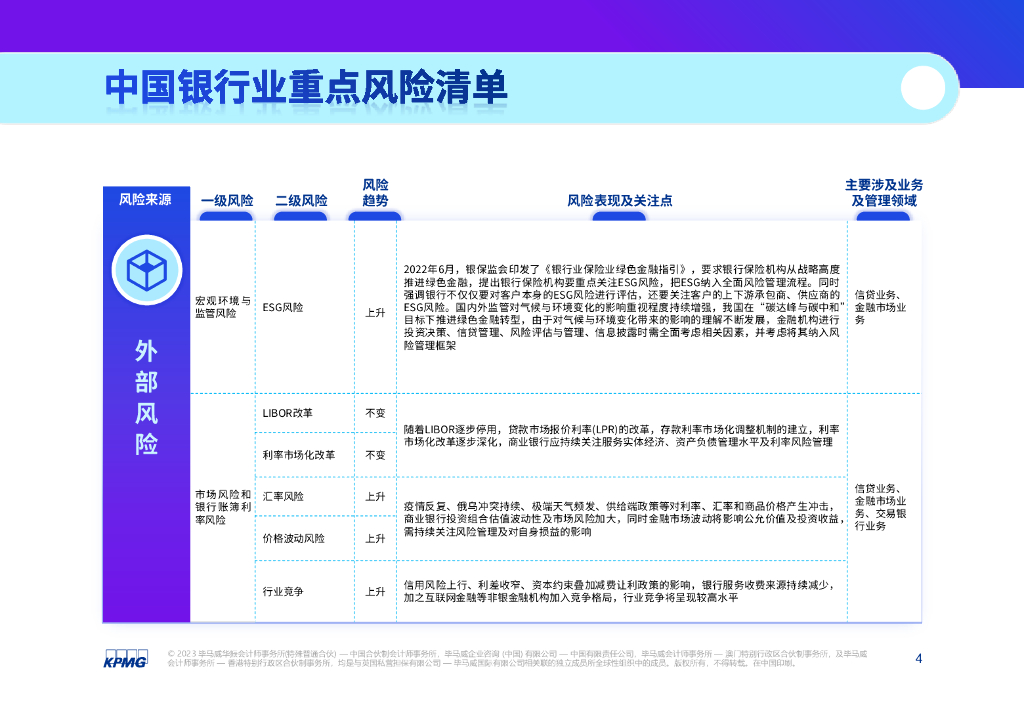Select the 汇率风险 cell
This screenshot has height=709, width=1024.
(283, 496)
